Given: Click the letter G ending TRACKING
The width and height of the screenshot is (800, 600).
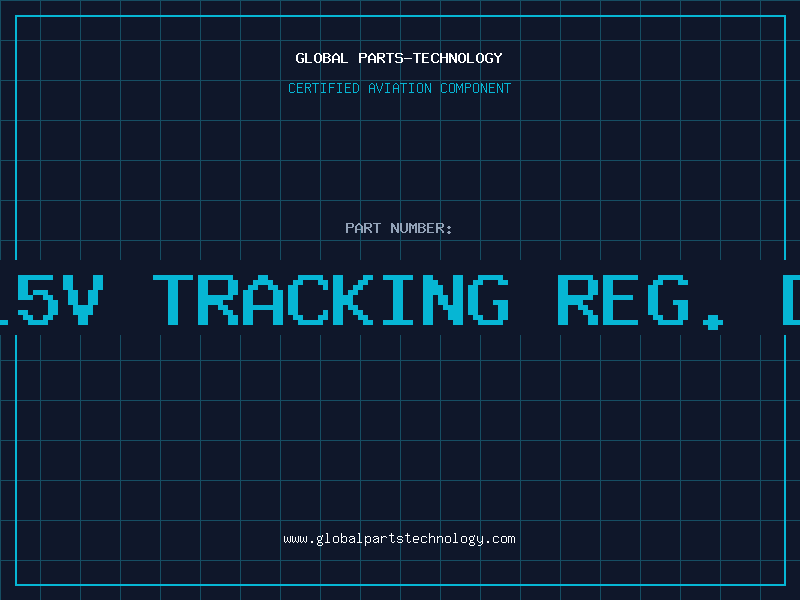Looking at the screenshot, I should point(491,299).
